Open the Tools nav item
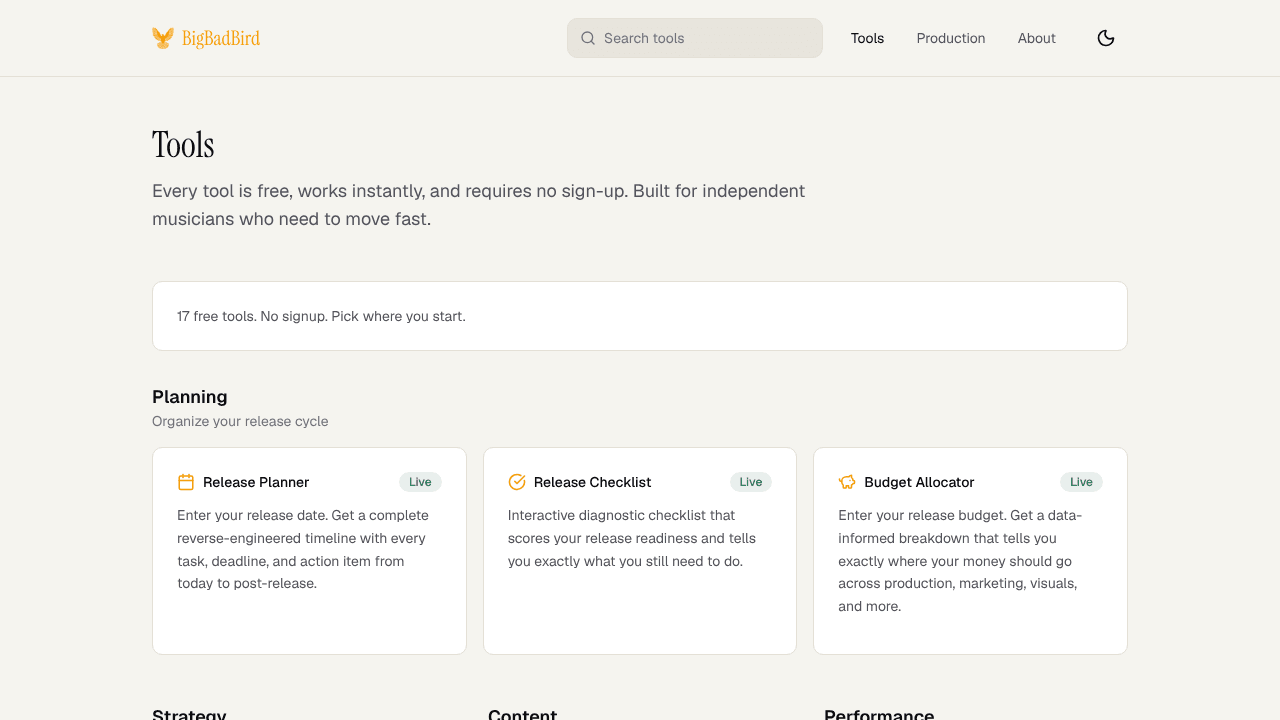Screen dimensions: 1280x720 point(867,38)
